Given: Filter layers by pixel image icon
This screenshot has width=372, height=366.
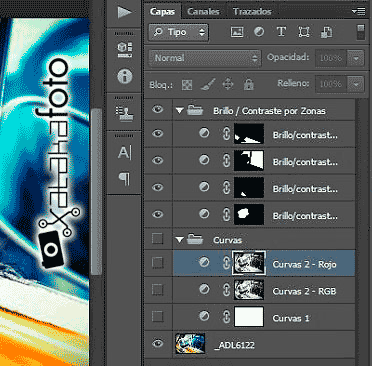Looking at the screenshot, I should 237,32.
